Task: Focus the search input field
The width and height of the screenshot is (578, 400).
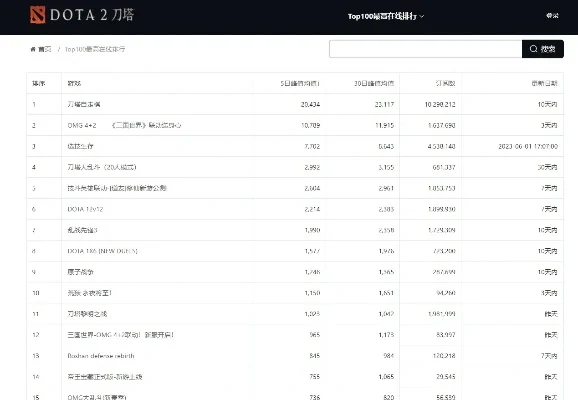Action: (425, 49)
